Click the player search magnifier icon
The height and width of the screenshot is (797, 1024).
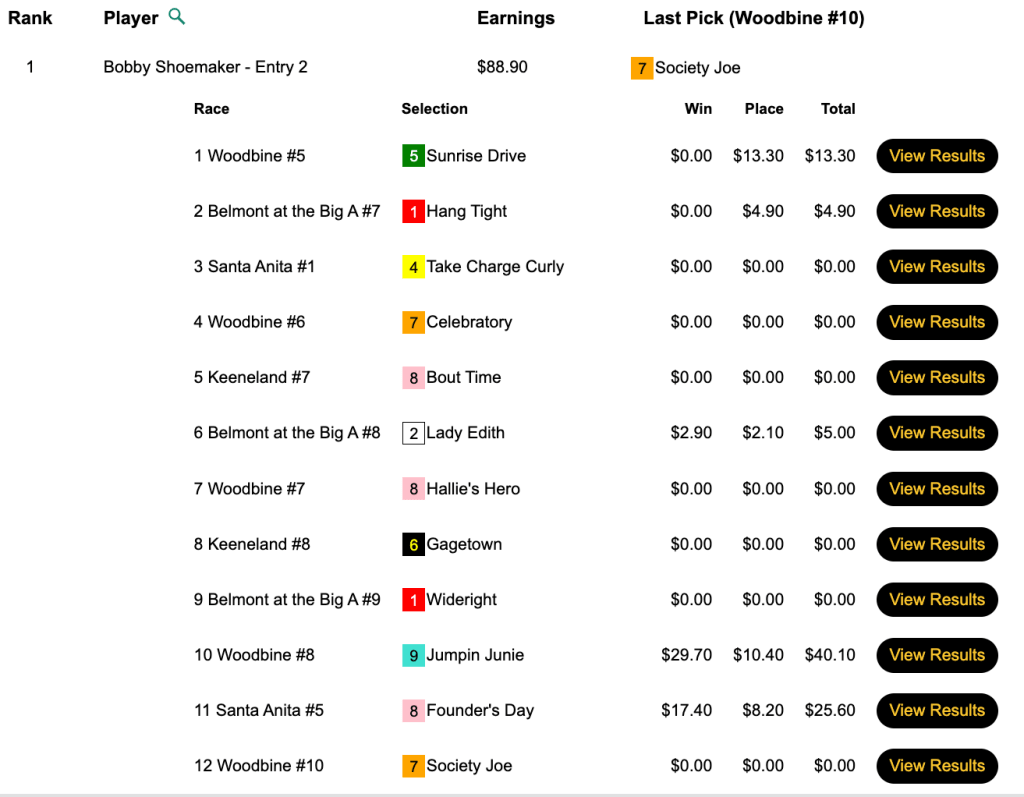[x=177, y=17]
